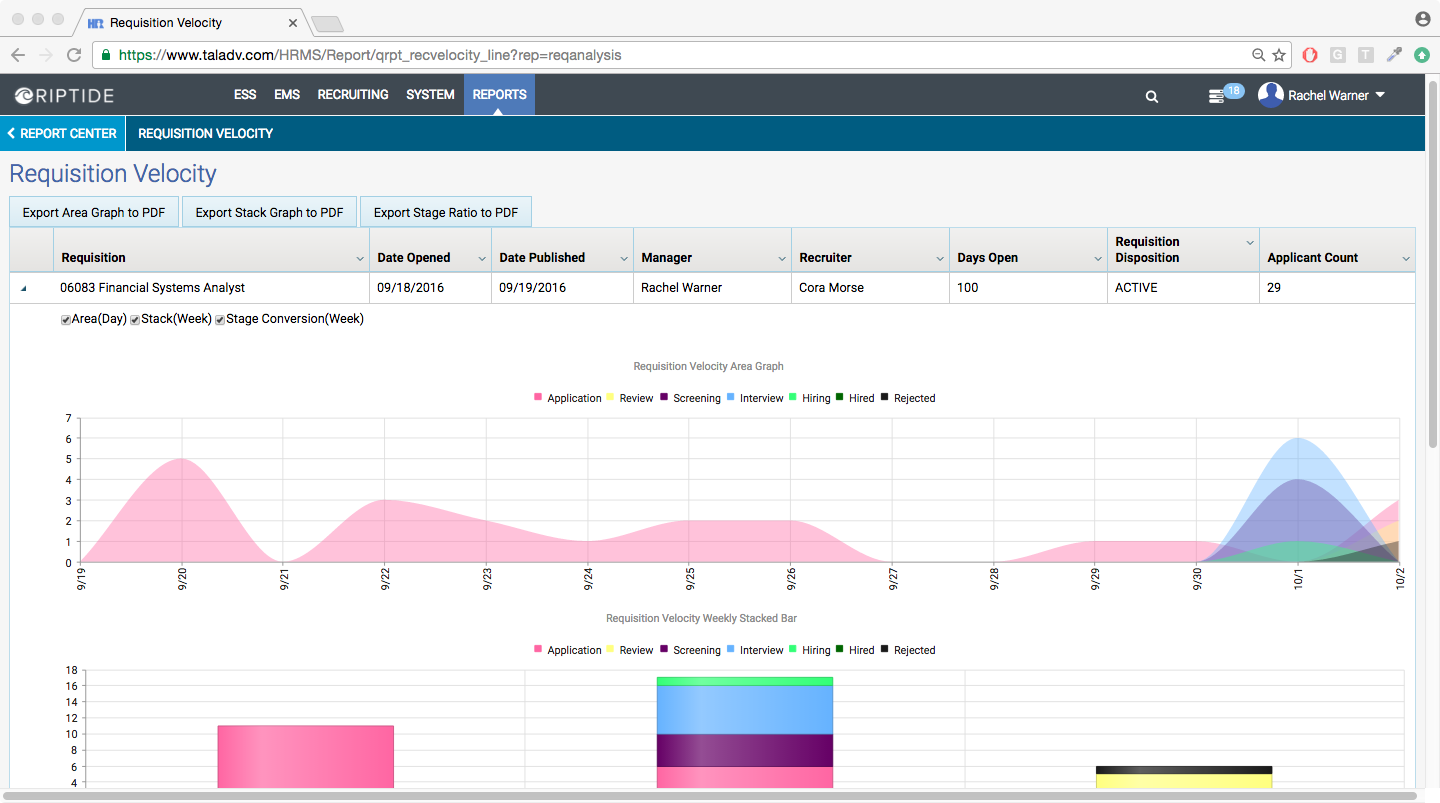Viewport: 1440px width, 803px height.
Task: Collapse the 06083 Financial Systems Analyst row
Action: coord(24,289)
